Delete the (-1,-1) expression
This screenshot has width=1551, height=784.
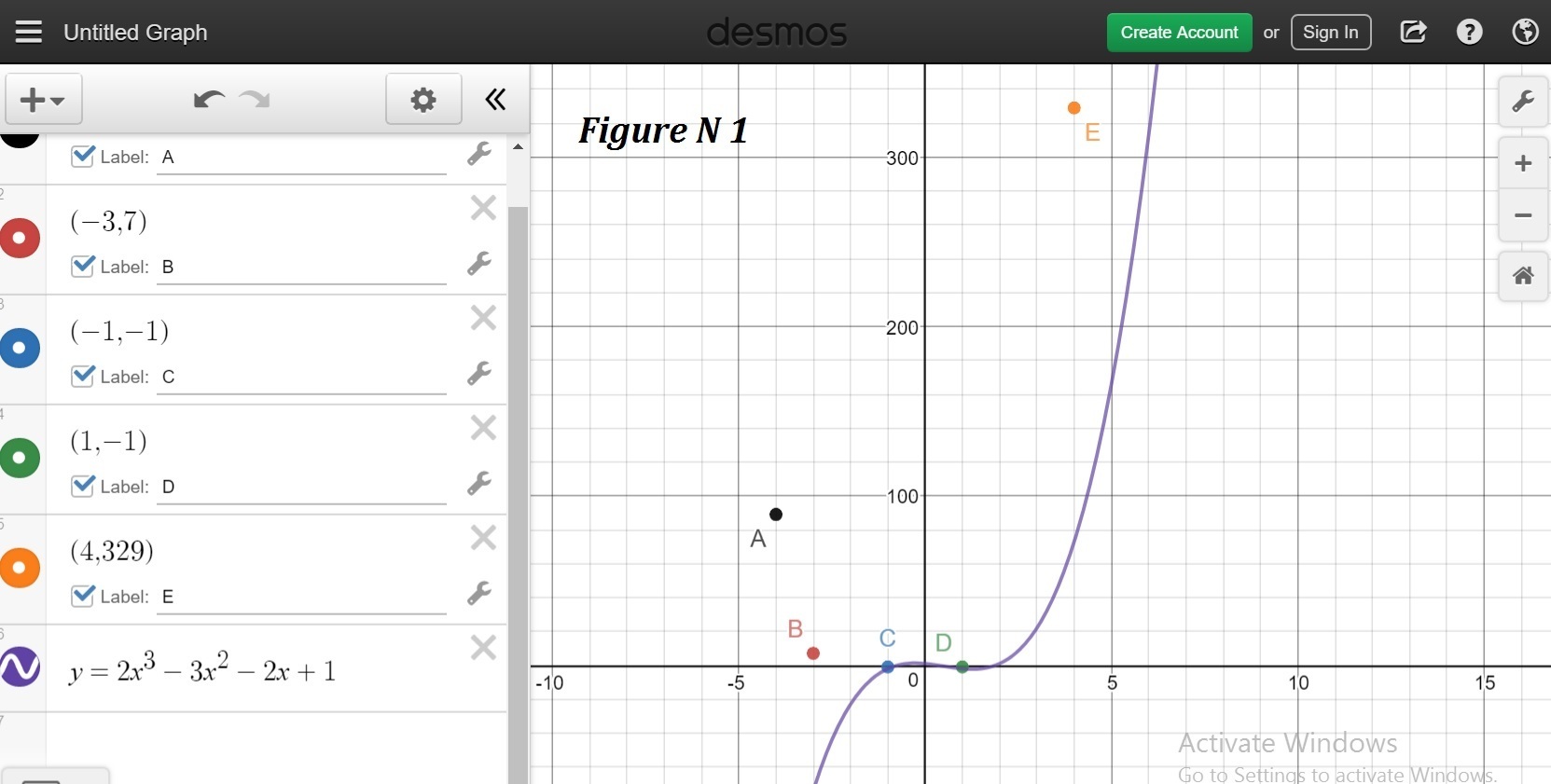tap(483, 318)
